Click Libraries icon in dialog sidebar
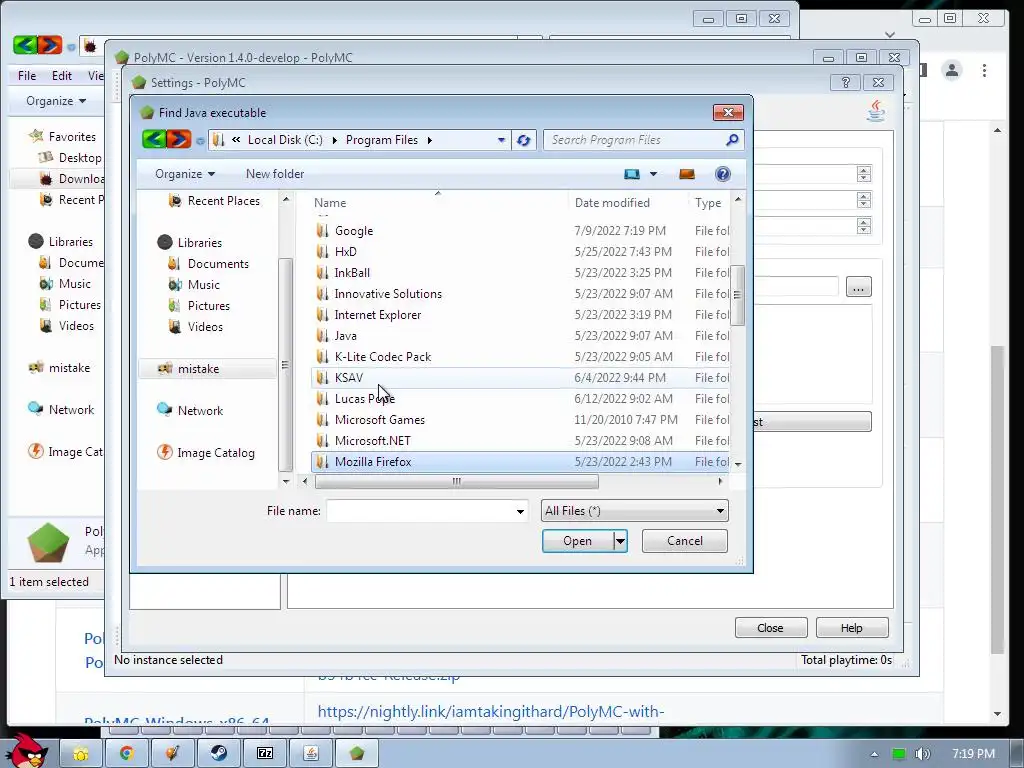 [x=165, y=243]
